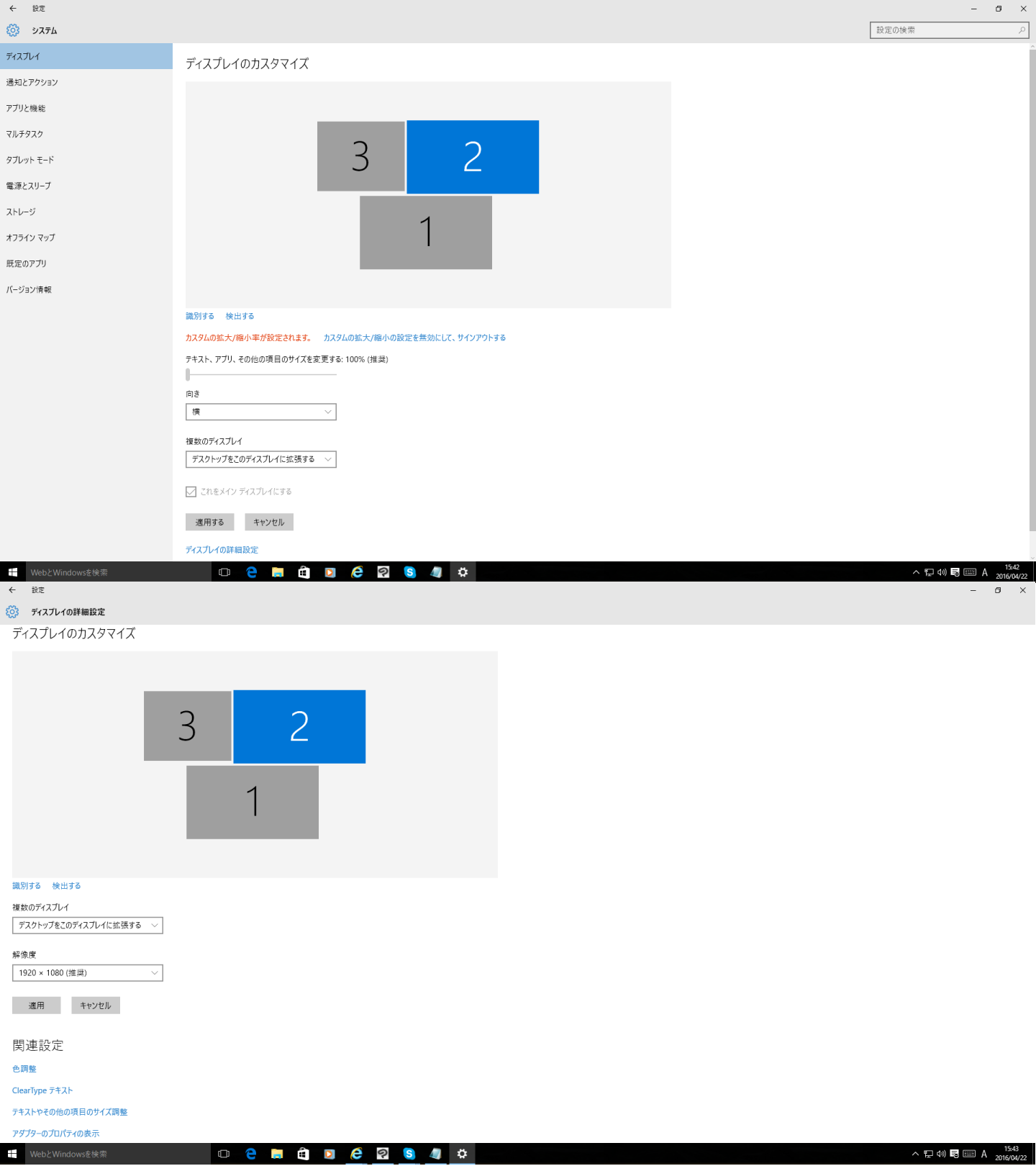Open Start menu on the 15:43 taskbar
The width and height of the screenshot is (1036, 1166).
click(x=12, y=1154)
